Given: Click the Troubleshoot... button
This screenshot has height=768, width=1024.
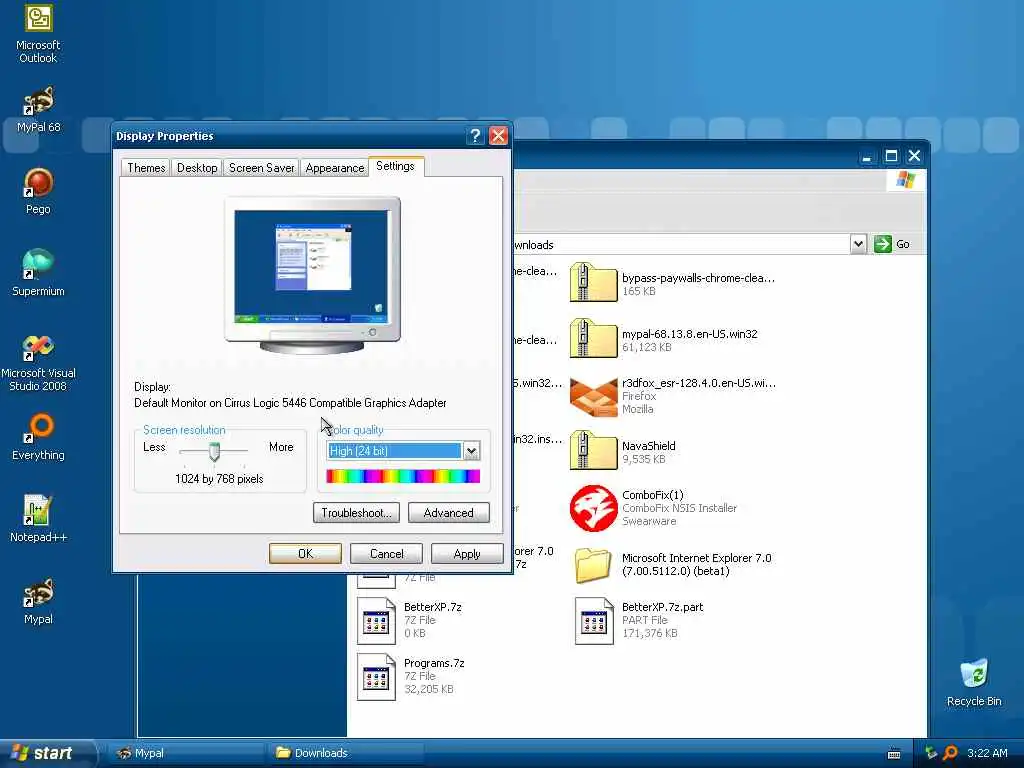Looking at the screenshot, I should 356,513.
